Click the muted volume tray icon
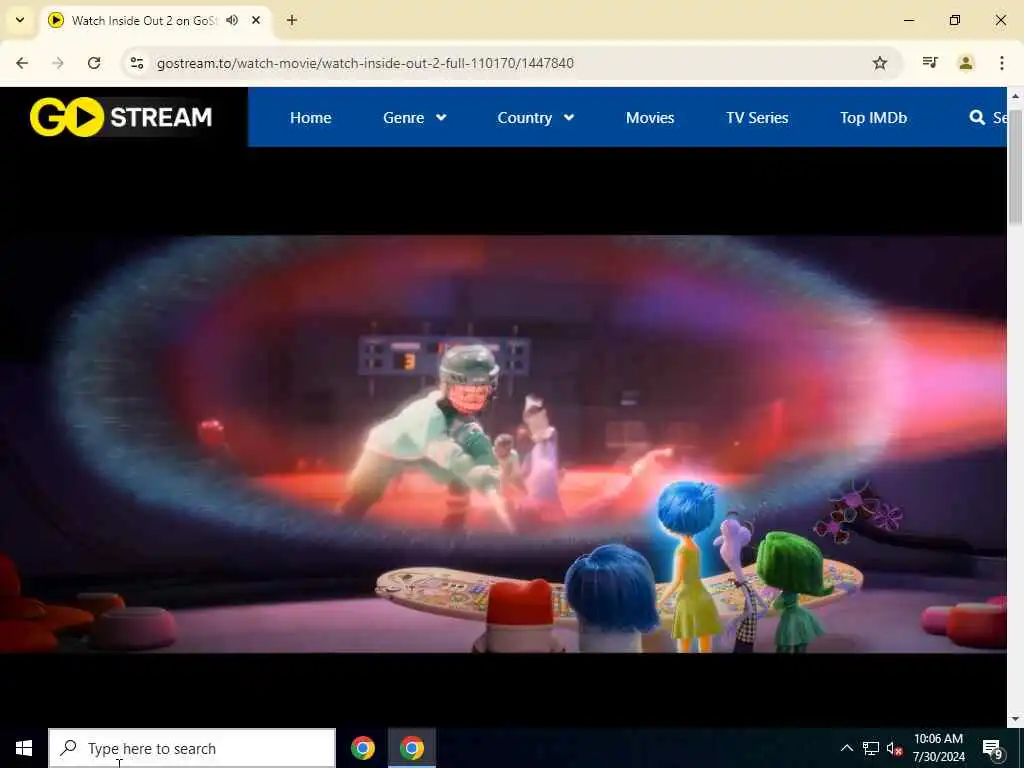The height and width of the screenshot is (768, 1024). point(894,748)
